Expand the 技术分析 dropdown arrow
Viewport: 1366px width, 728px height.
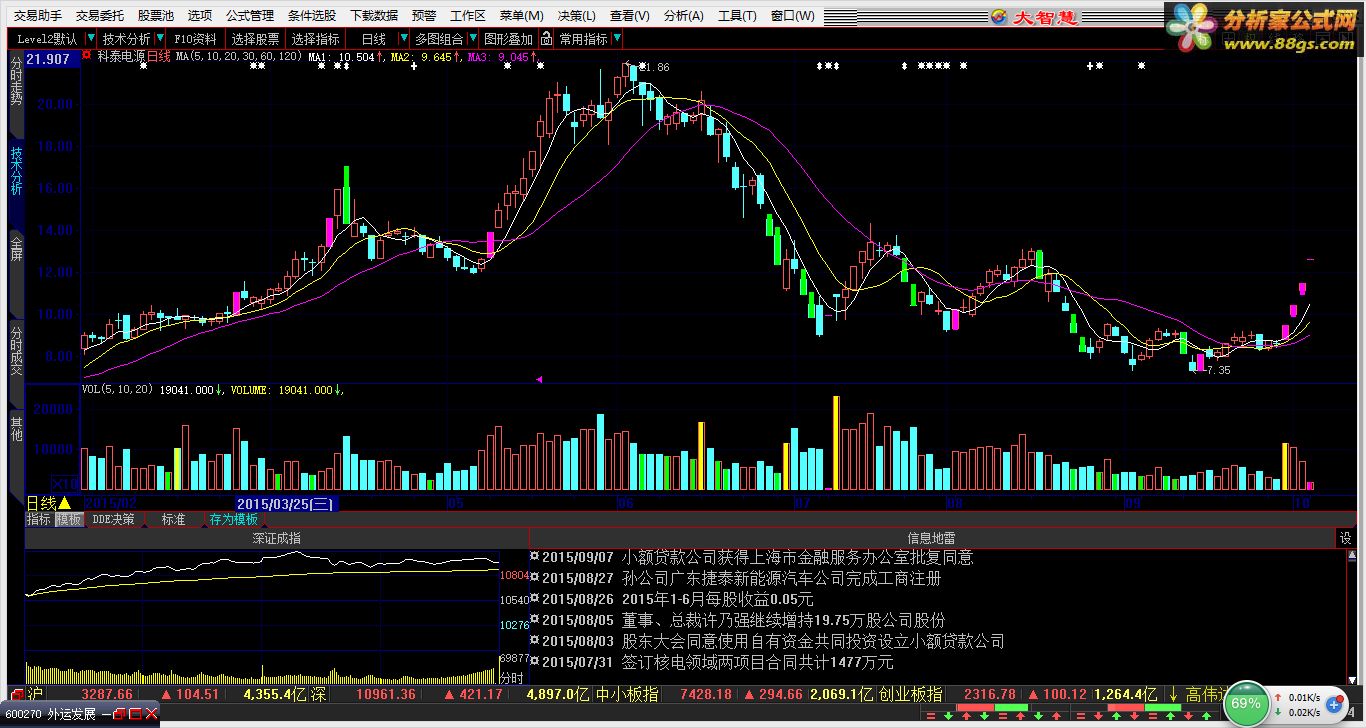(160, 39)
